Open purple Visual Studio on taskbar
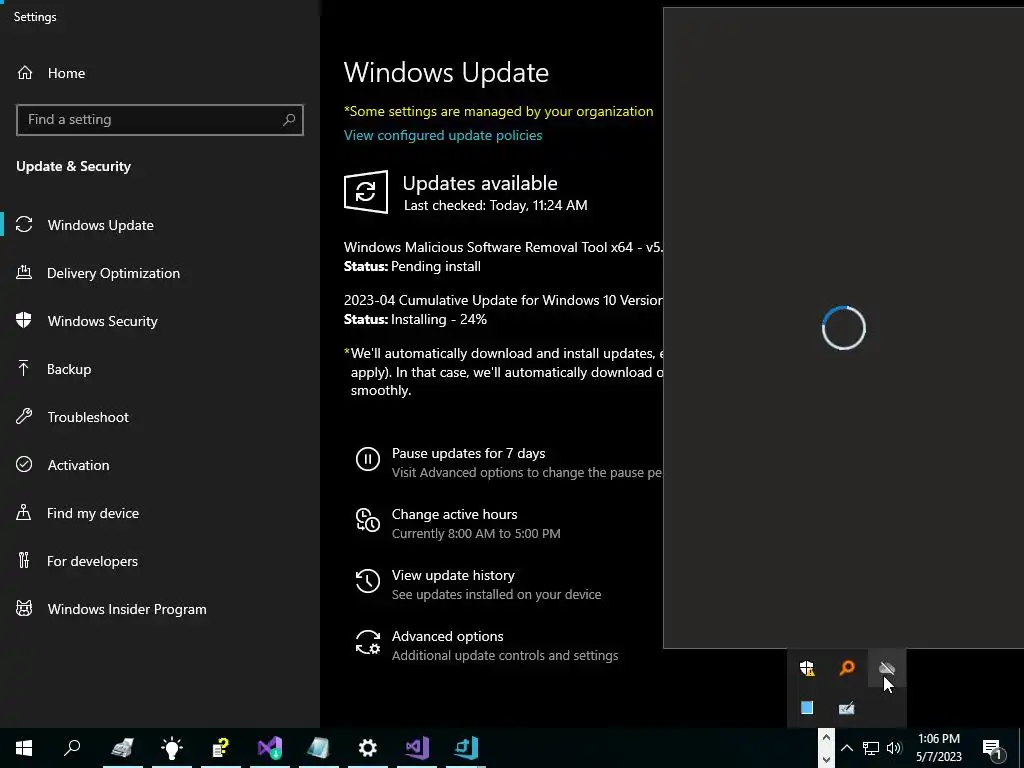The height and width of the screenshot is (768, 1024). [417, 748]
